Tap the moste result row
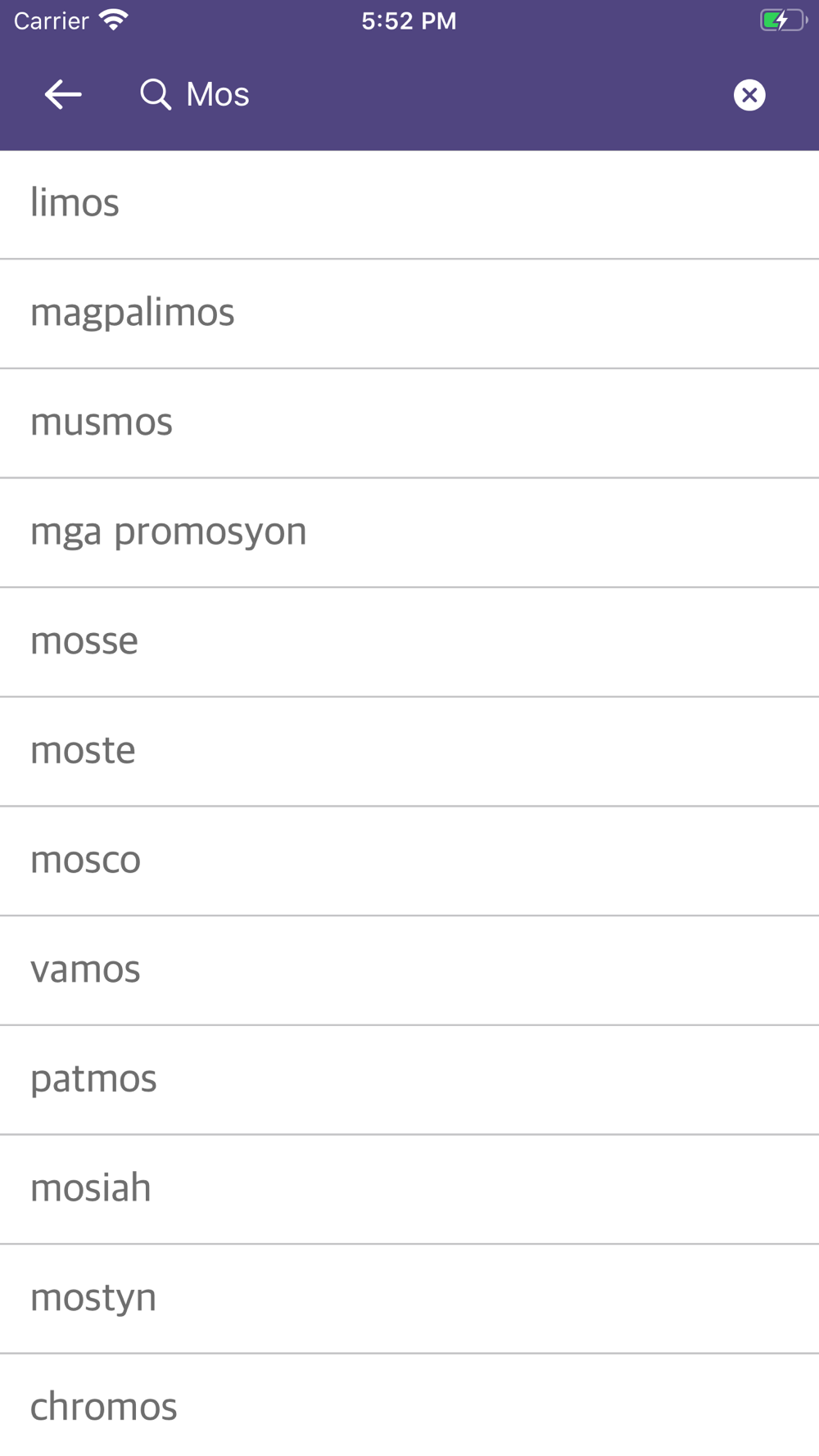This screenshot has width=819, height=1456. [x=409, y=752]
